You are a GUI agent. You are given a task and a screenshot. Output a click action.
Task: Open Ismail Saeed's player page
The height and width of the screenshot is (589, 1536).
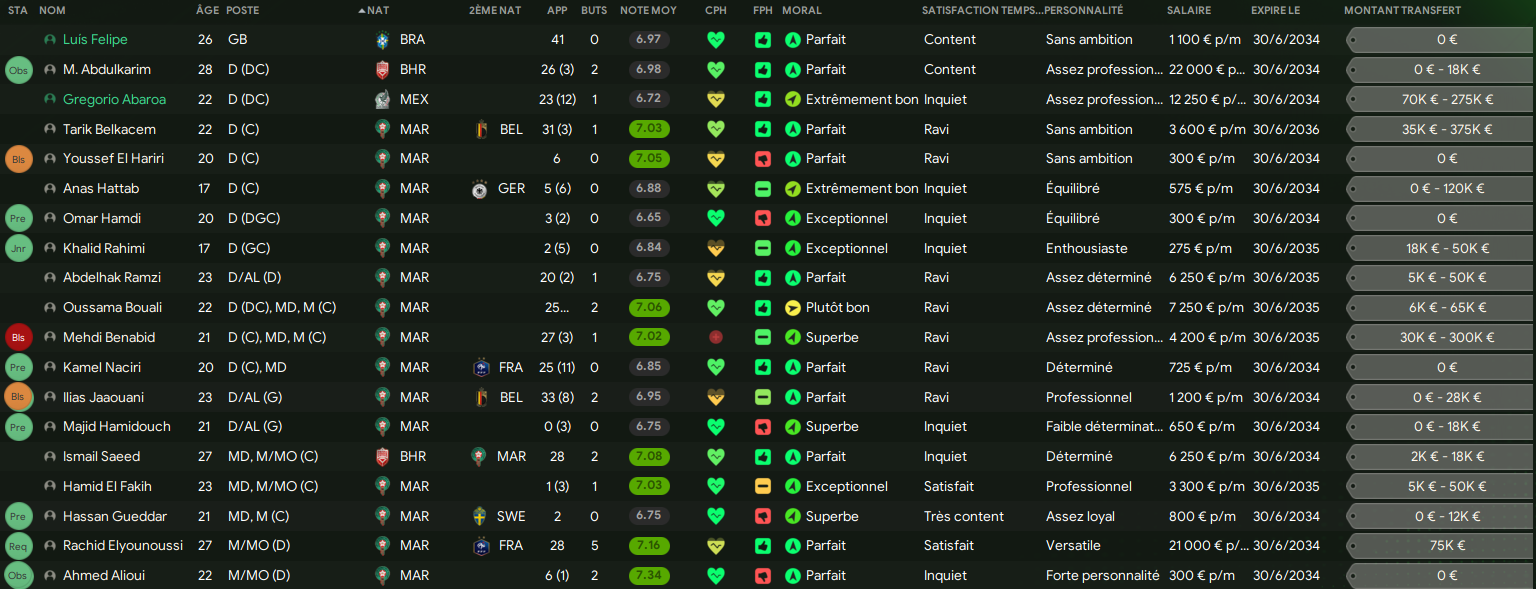click(101, 457)
